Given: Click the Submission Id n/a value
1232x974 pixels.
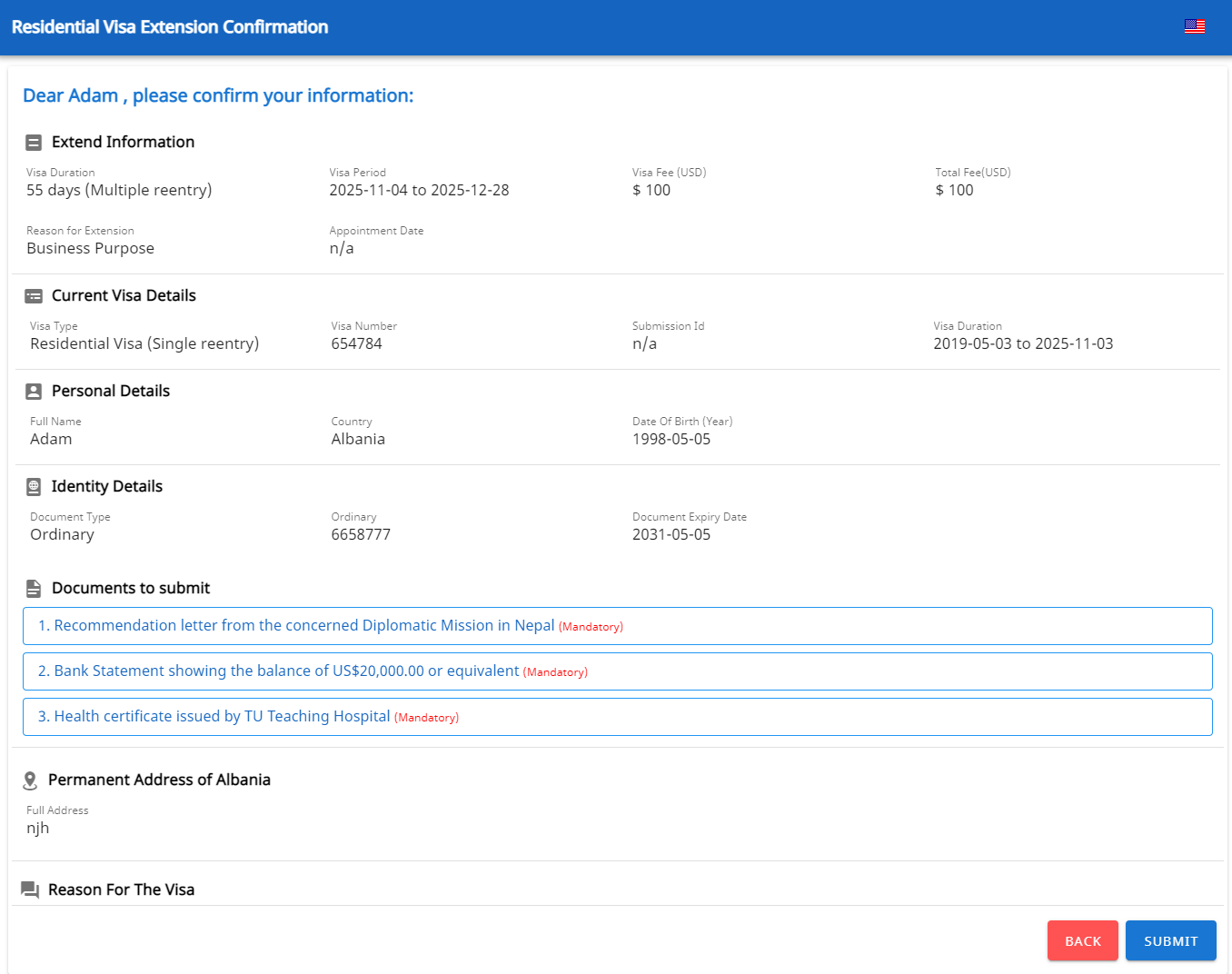Looking at the screenshot, I should pyautogui.click(x=644, y=343).
